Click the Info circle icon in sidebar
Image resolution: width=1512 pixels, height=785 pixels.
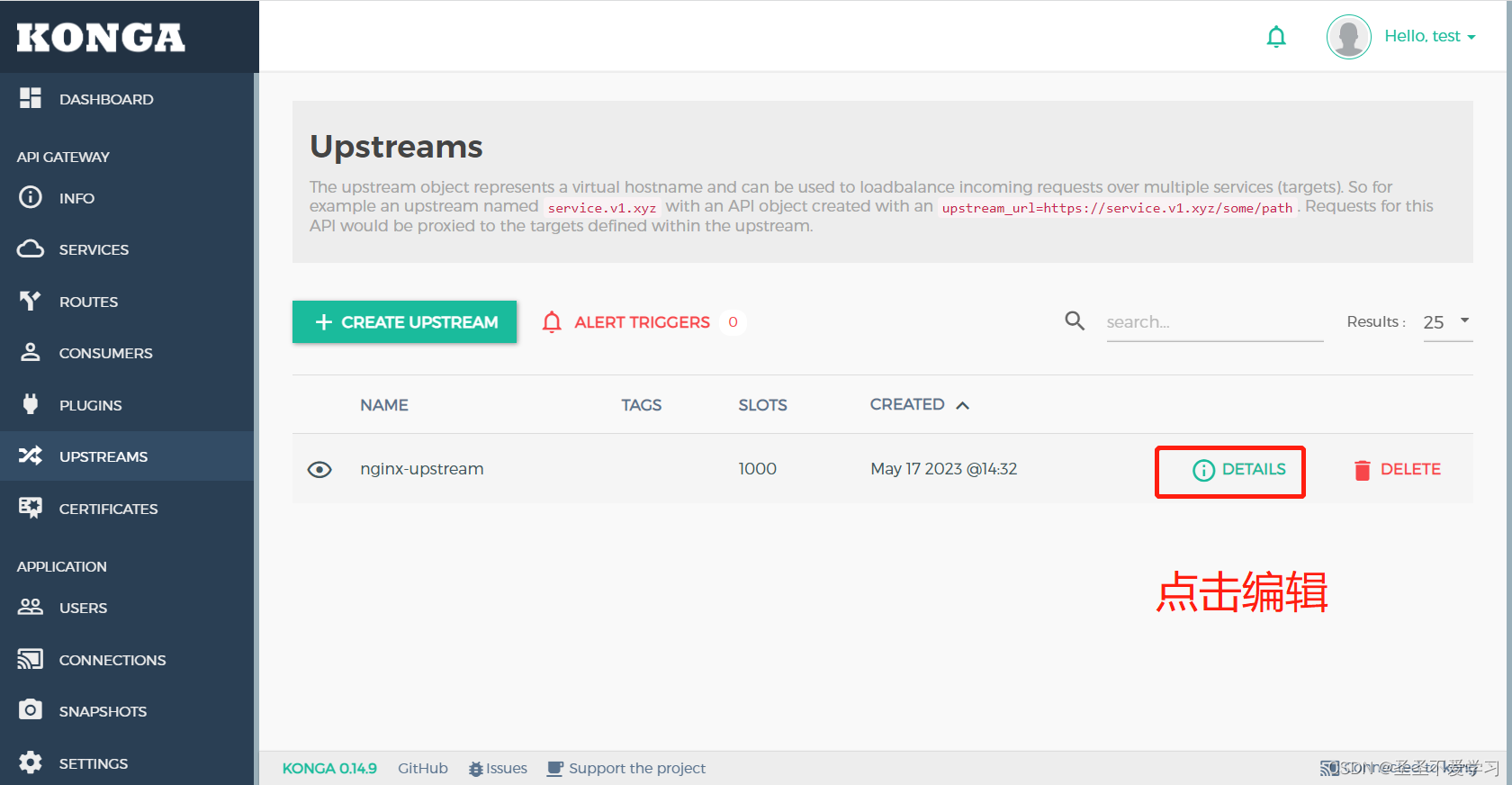pos(31,197)
